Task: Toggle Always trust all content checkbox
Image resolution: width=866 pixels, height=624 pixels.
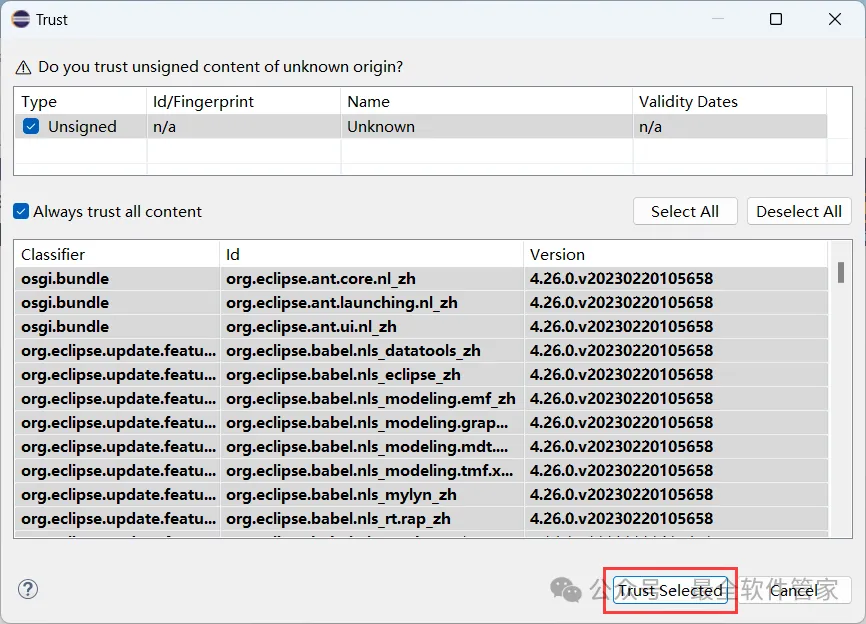Action: click(x=21, y=211)
